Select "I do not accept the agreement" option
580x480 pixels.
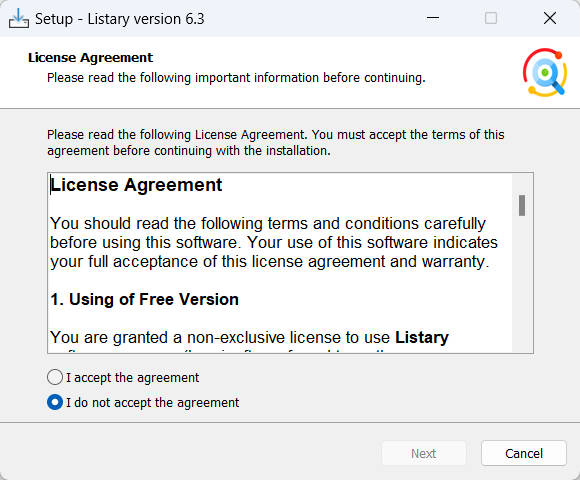point(55,402)
